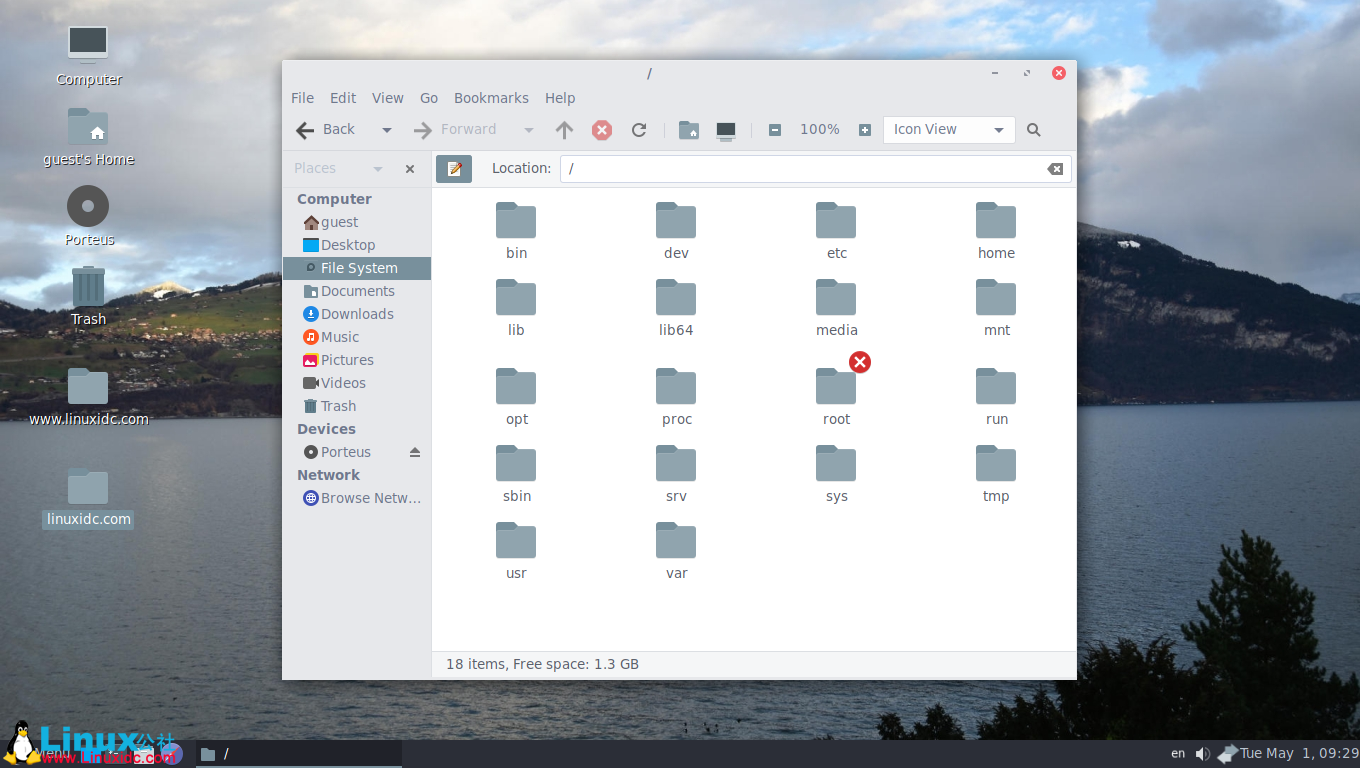Open the dev folder
The image size is (1360, 768).
pyautogui.click(x=676, y=231)
